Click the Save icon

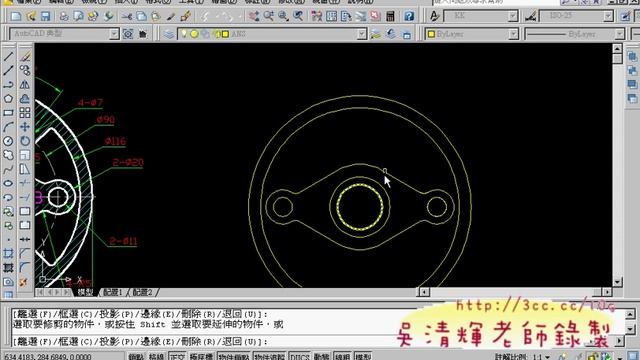click(45, 16)
